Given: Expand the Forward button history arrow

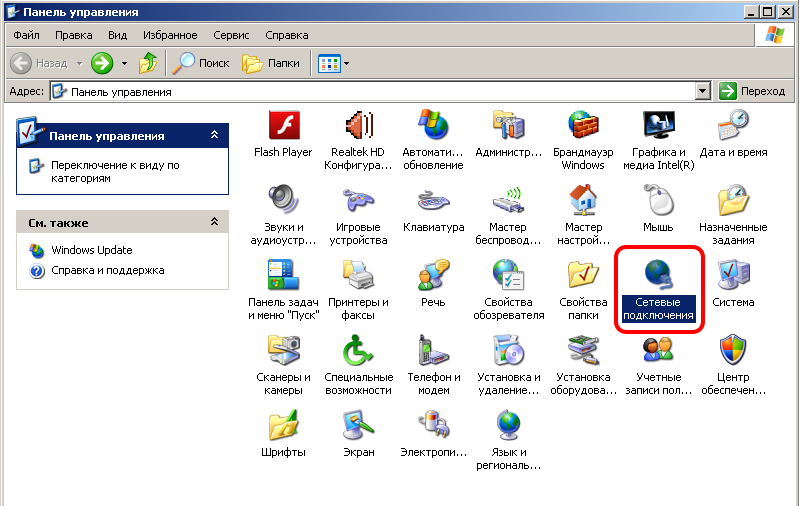Looking at the screenshot, I should [124, 64].
